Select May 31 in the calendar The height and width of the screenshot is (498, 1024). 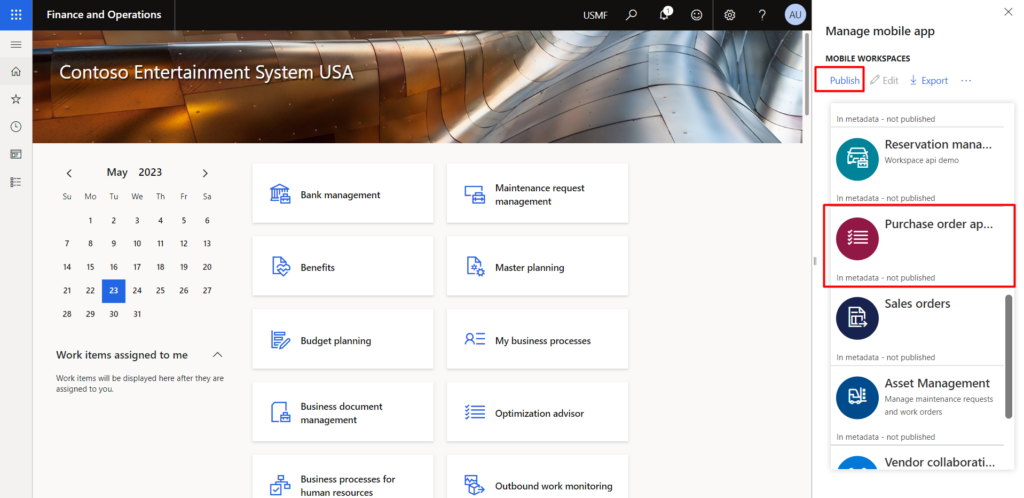coord(137,314)
